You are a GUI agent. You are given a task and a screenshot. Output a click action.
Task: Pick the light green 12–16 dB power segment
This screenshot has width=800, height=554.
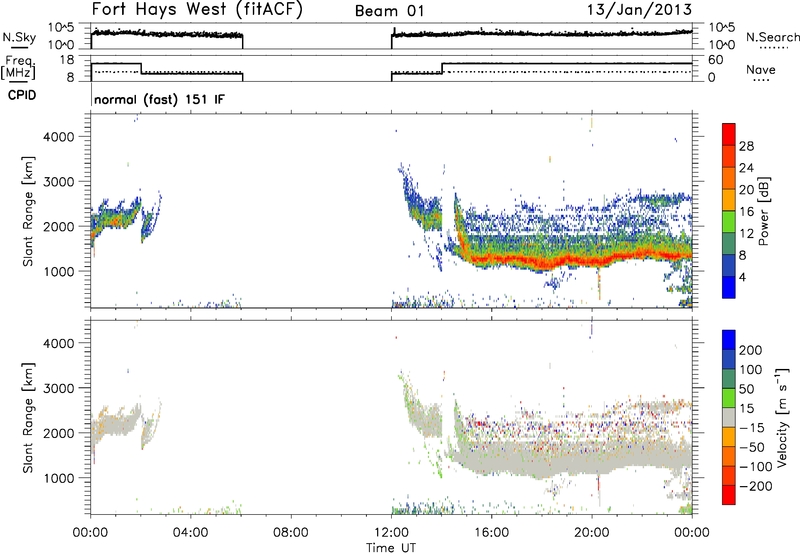pyautogui.click(x=729, y=222)
